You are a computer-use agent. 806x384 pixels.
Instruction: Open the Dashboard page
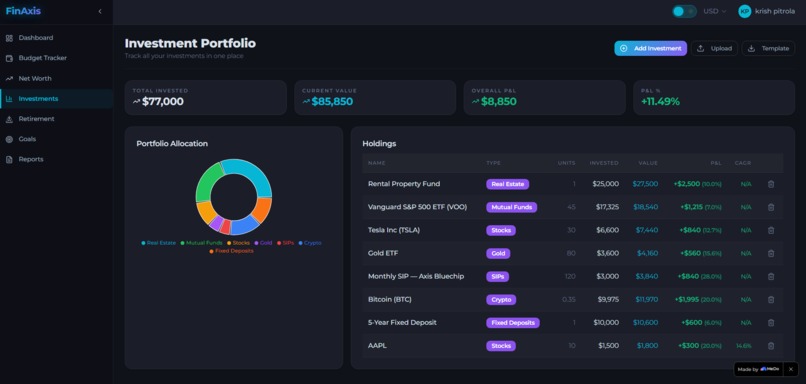point(57,38)
